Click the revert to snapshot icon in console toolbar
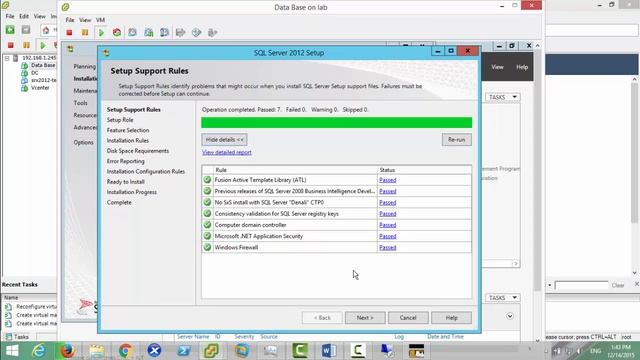Image resolution: width=640 pixels, height=360 pixels. tap(149, 32)
